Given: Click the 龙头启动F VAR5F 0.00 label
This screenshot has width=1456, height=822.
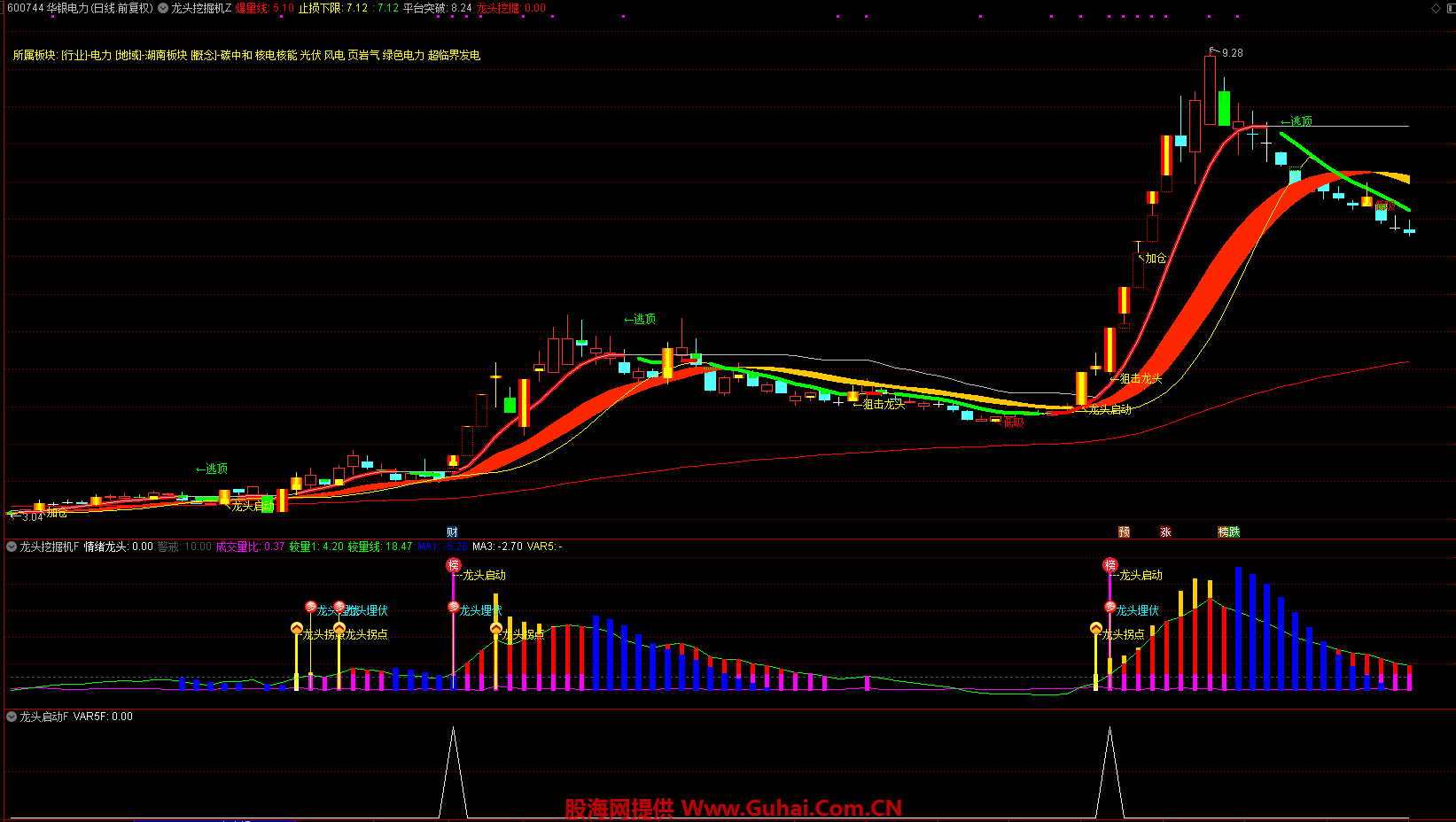Looking at the screenshot, I should (x=76, y=717).
